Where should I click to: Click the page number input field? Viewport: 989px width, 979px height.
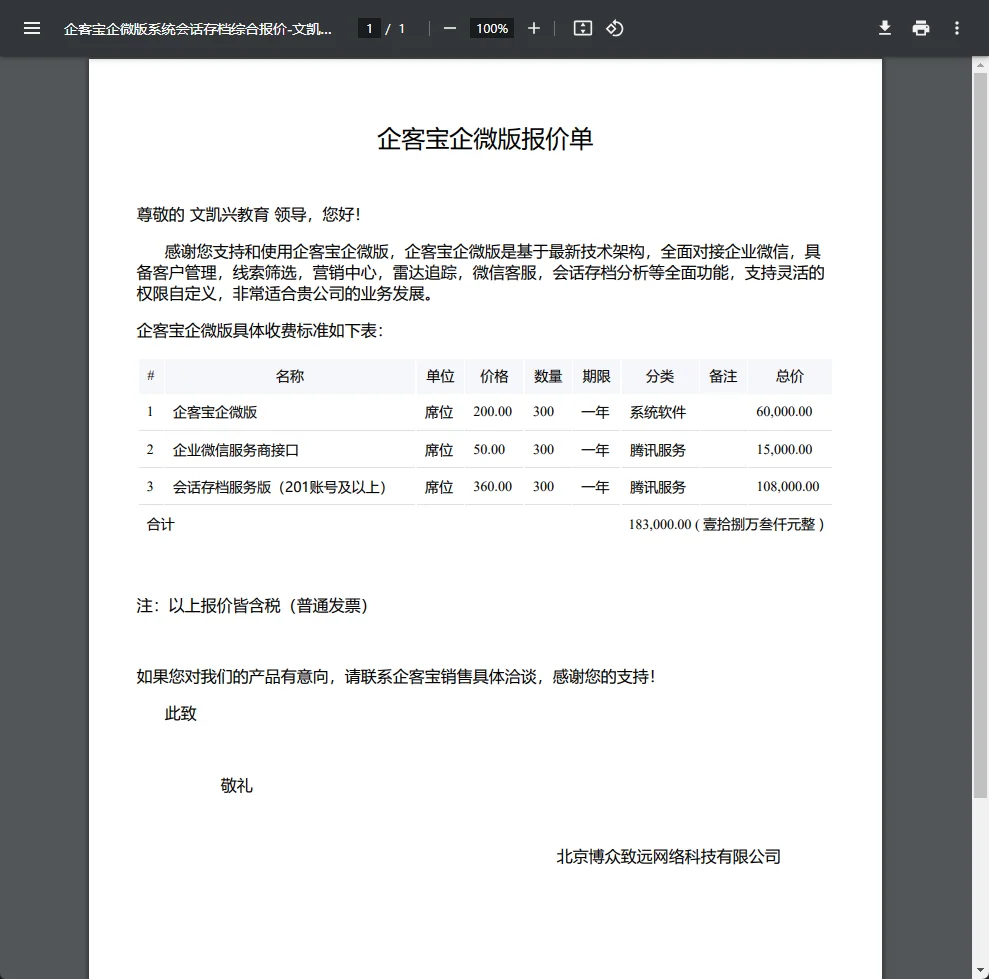tap(369, 28)
